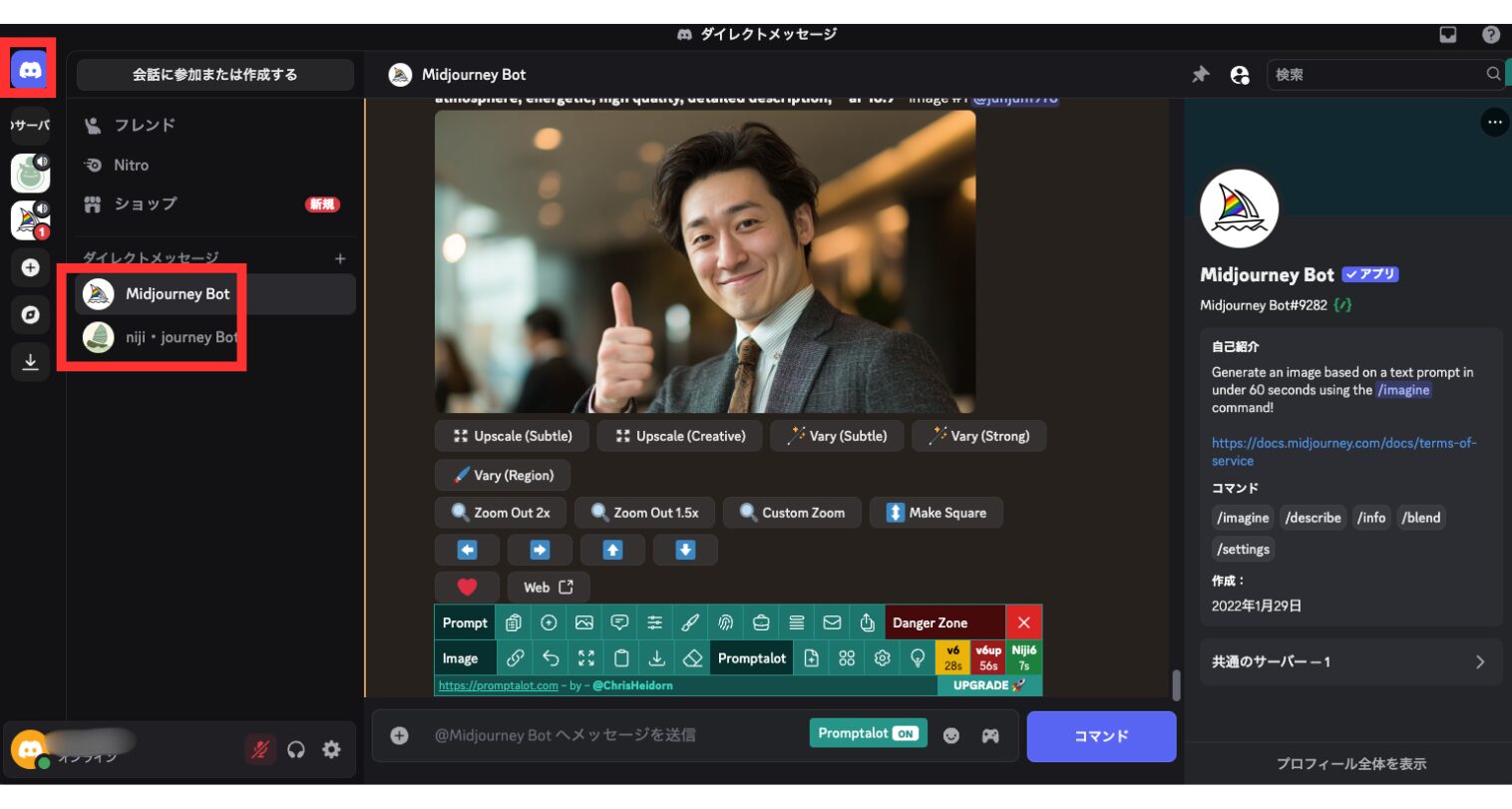The height and width of the screenshot is (809, 1512).
Task: Open niji journey Bot direct message
Action: coord(215,337)
